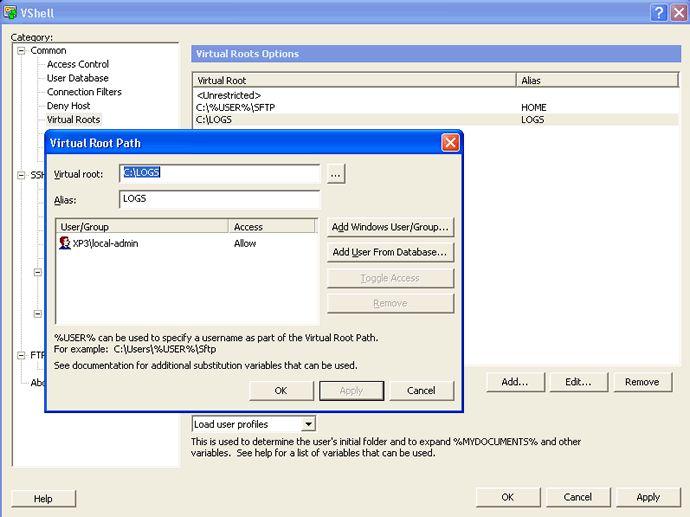
Task: Click Add User From Database button
Action: click(x=390, y=252)
